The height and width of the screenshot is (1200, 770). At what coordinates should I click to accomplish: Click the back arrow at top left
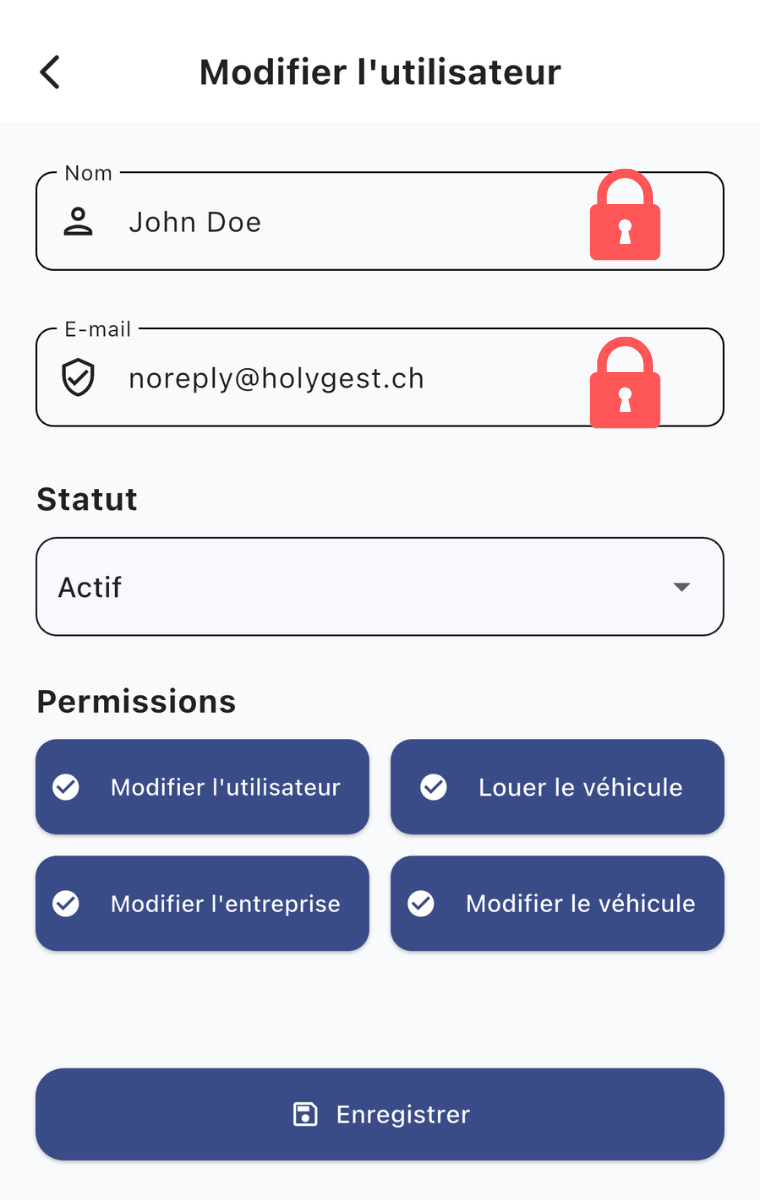point(49,71)
